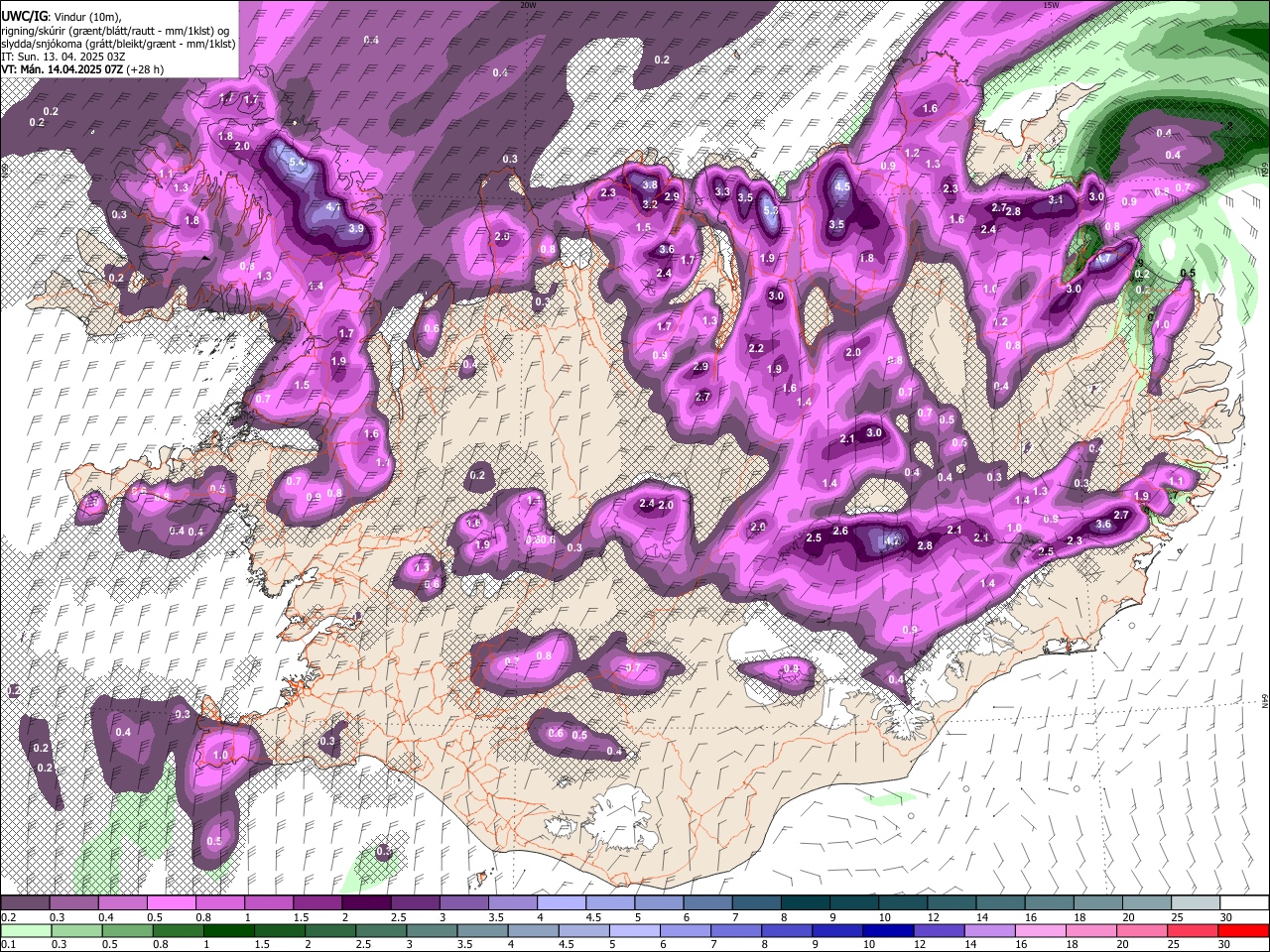
Task: Click the 3.9 value on the map
Action: tap(357, 228)
